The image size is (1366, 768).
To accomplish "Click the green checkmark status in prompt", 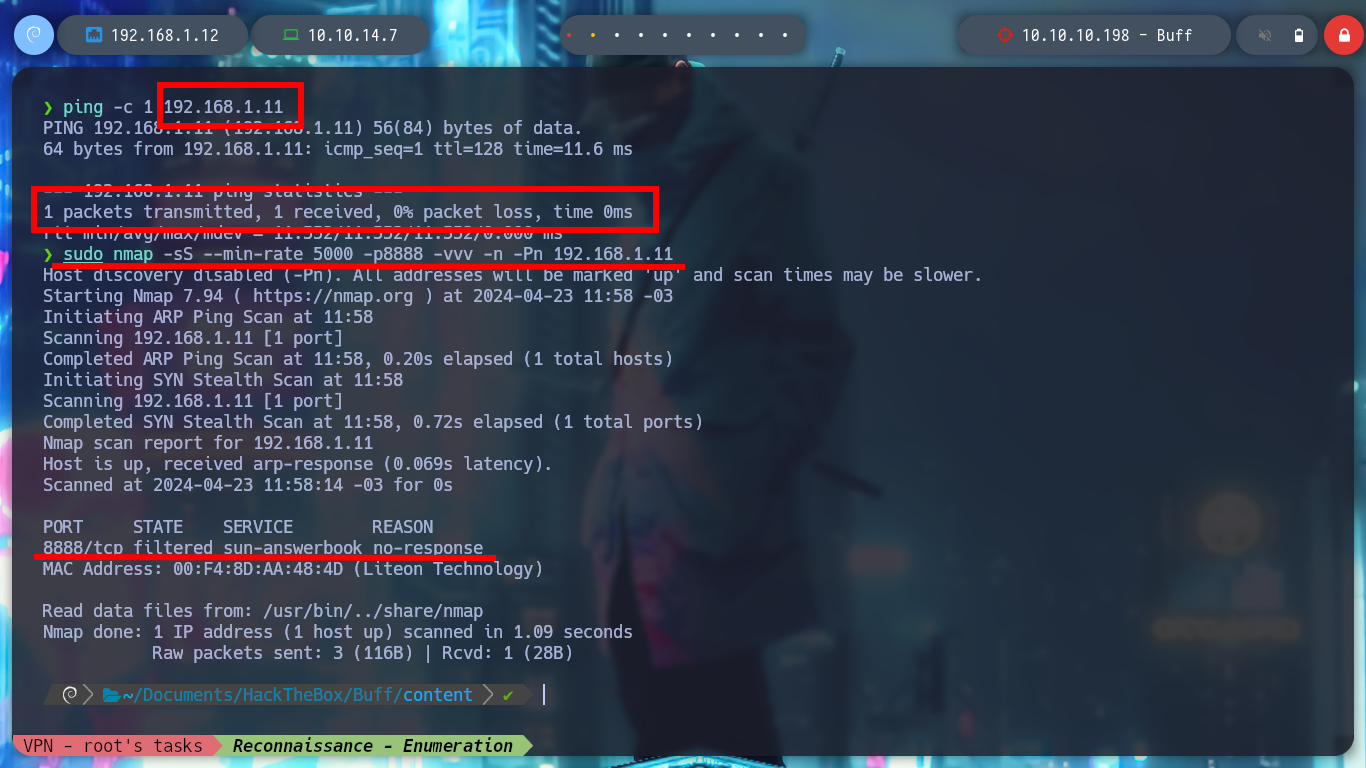I will [x=508, y=694].
